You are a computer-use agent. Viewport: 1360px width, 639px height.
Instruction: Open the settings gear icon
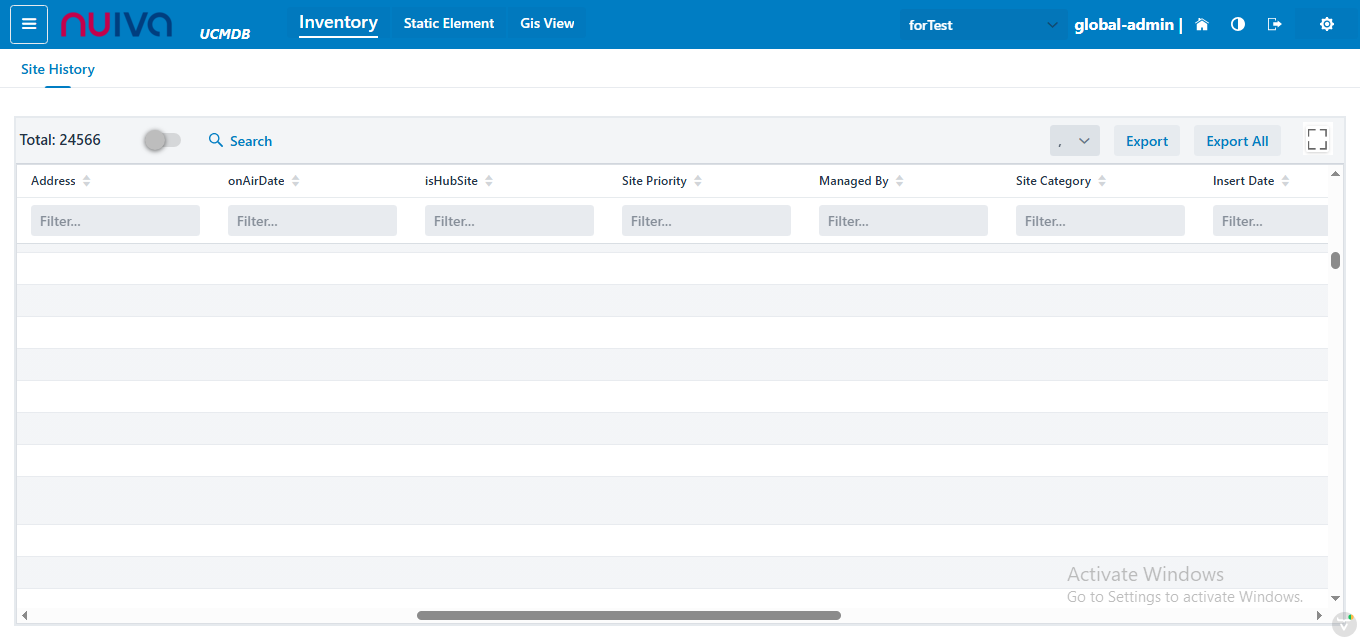pos(1327,25)
